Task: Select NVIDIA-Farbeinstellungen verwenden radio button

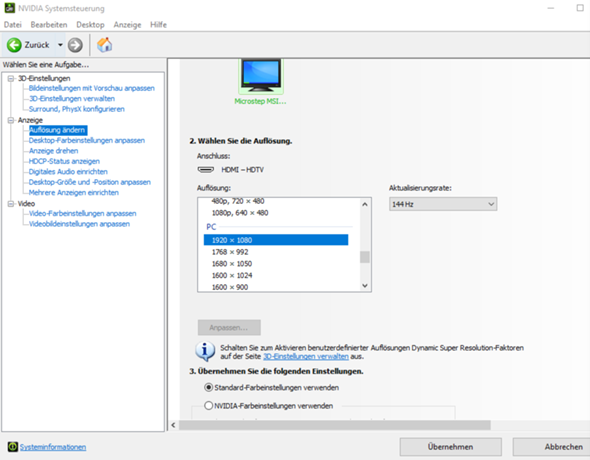Action: [x=208, y=405]
